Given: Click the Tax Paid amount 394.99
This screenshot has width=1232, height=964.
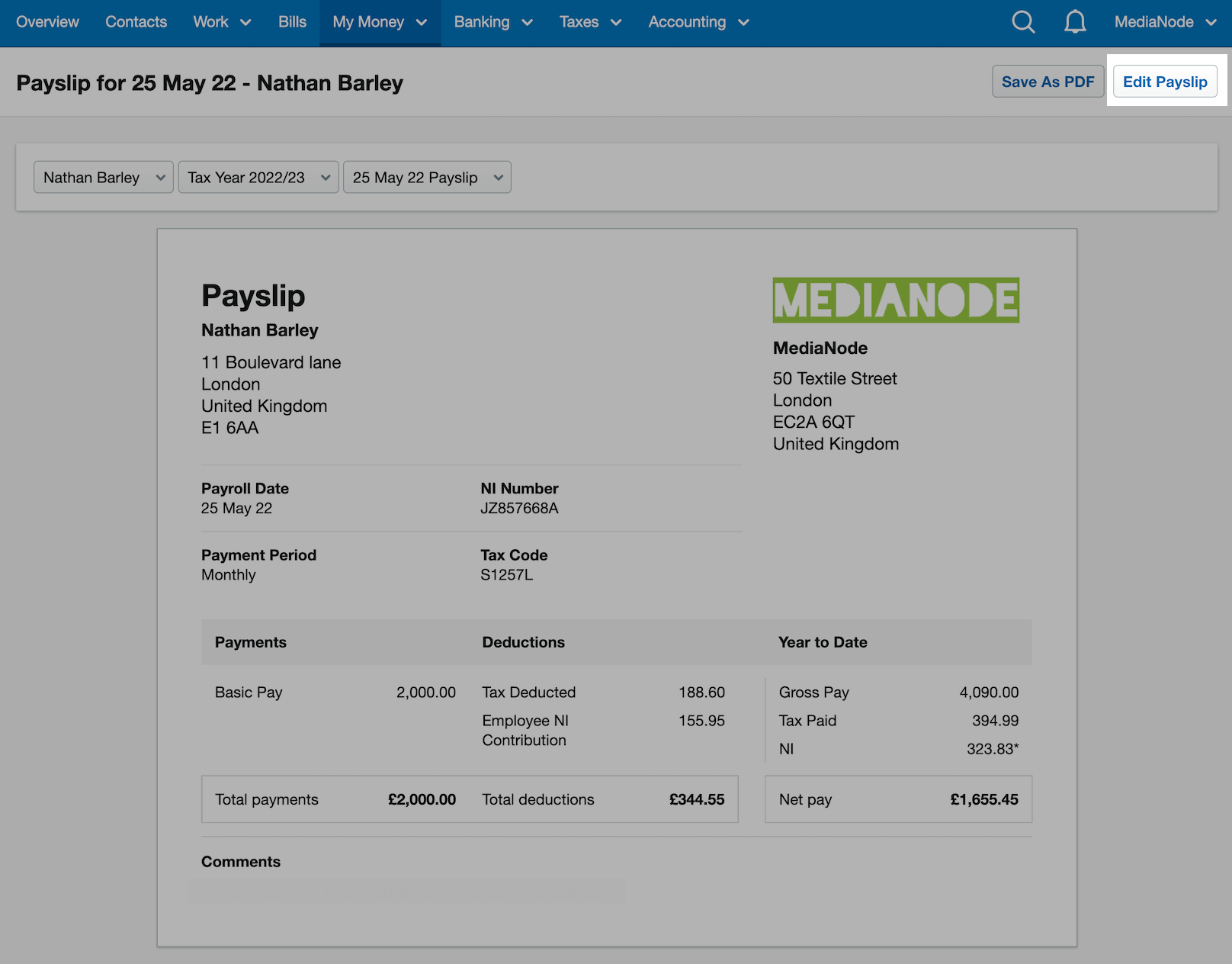Looking at the screenshot, I should tap(995, 721).
